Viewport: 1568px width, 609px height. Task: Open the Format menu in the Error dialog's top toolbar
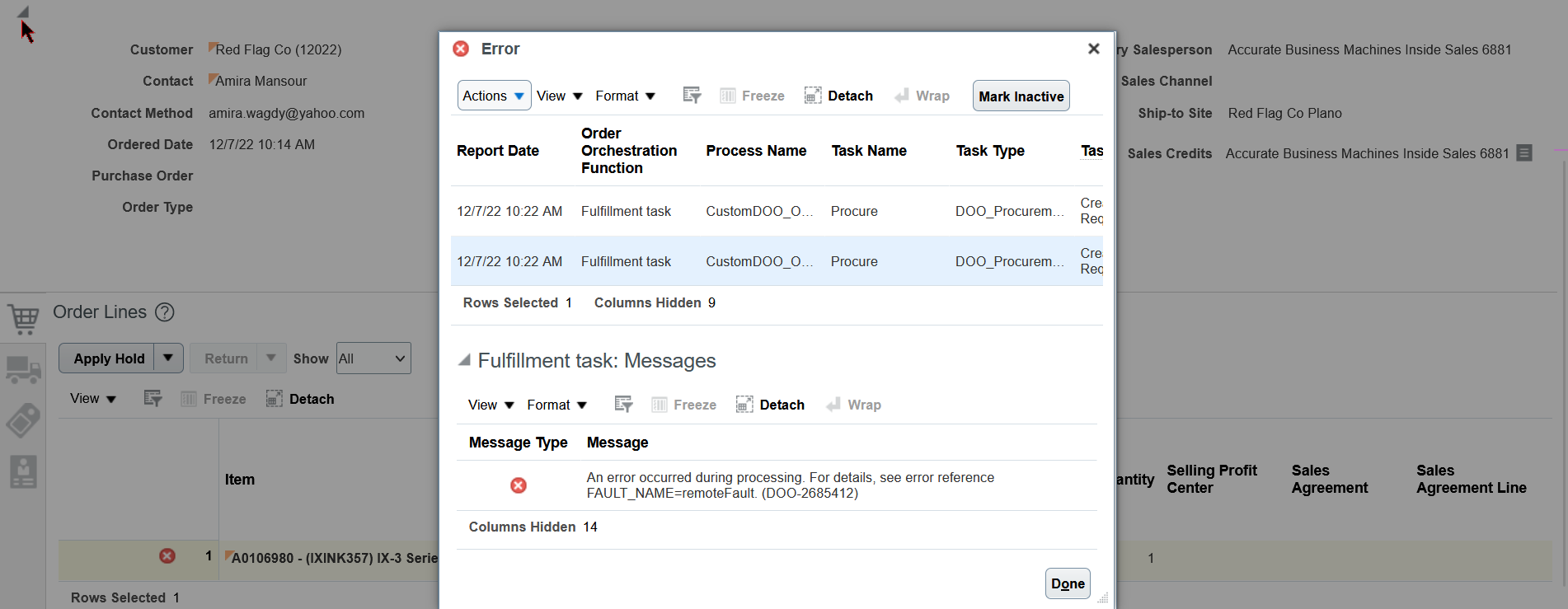[x=626, y=96]
